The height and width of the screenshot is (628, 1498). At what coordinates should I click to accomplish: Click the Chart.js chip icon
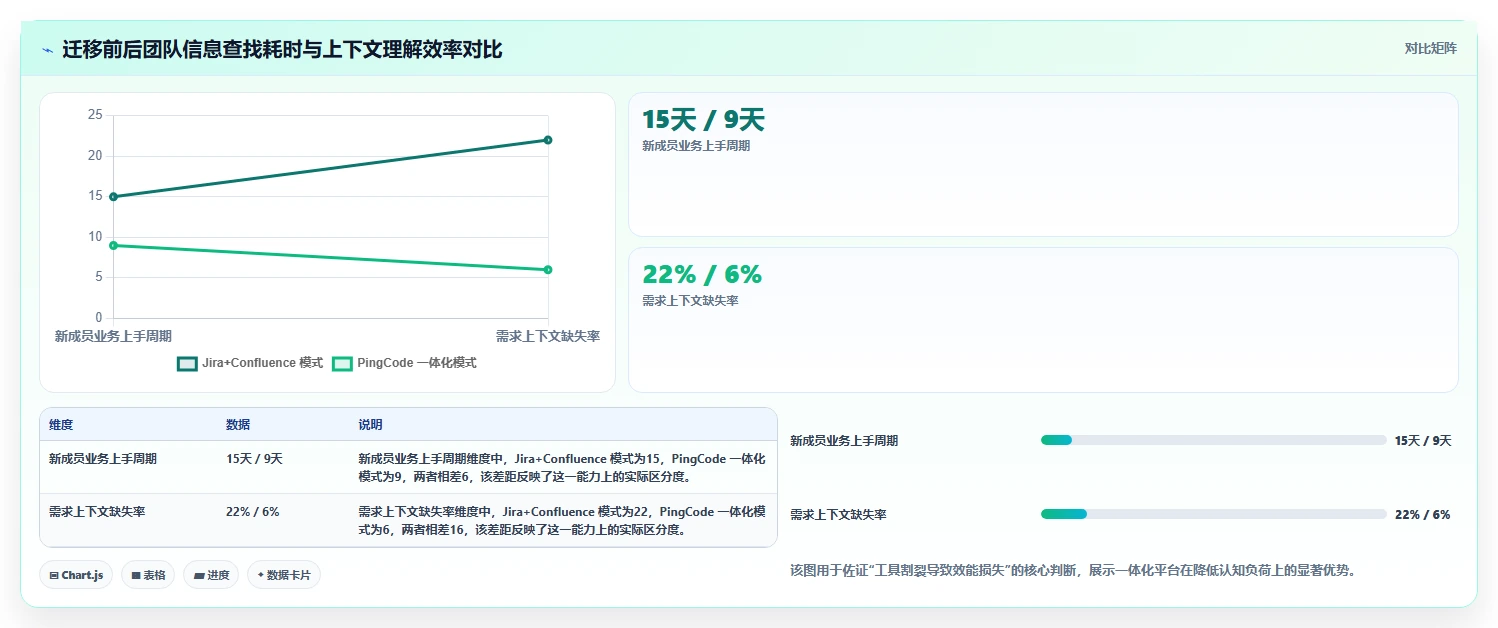tap(54, 575)
